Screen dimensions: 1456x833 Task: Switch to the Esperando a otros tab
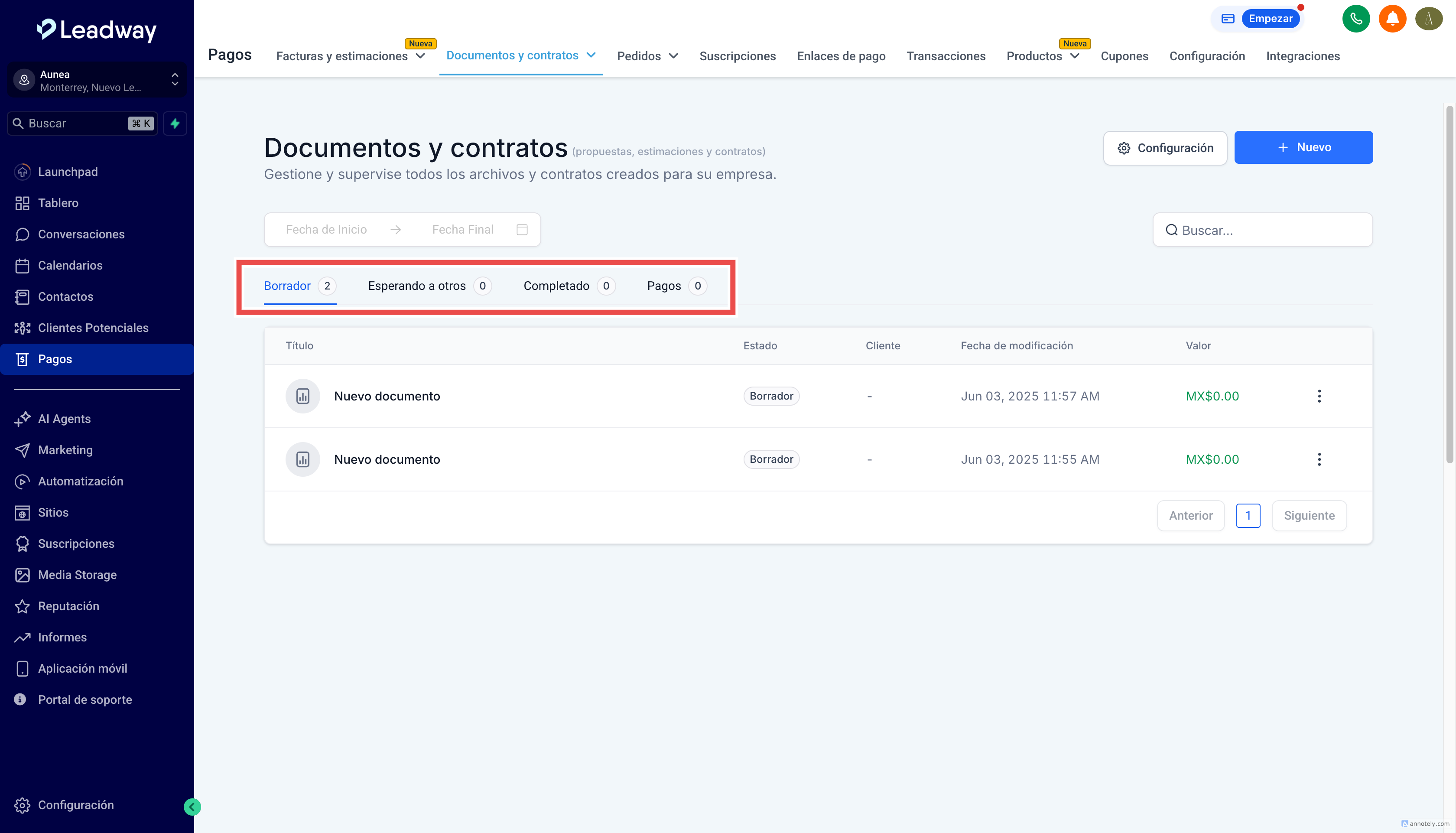click(x=417, y=286)
